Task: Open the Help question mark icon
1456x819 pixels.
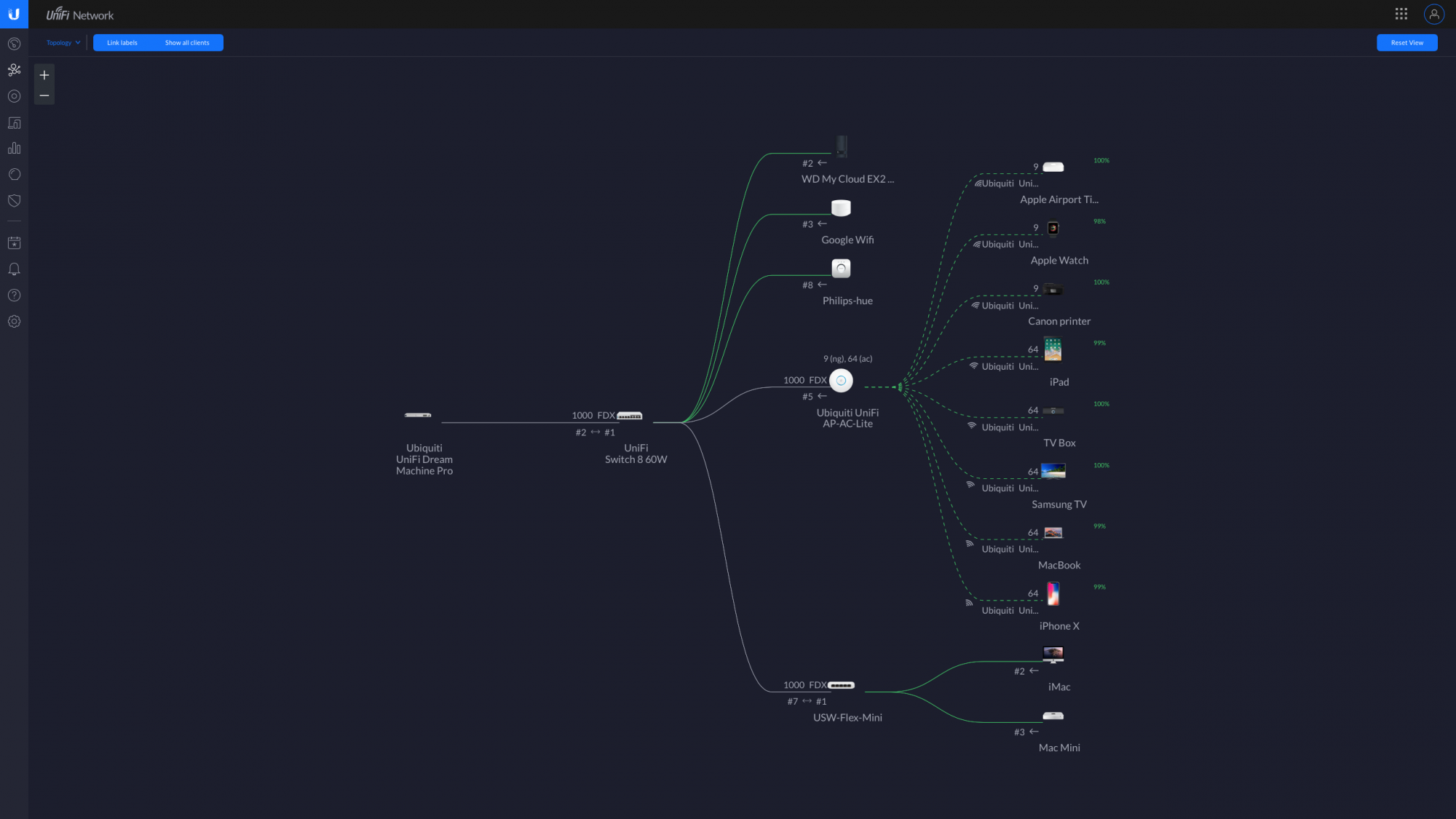Action: (x=14, y=296)
